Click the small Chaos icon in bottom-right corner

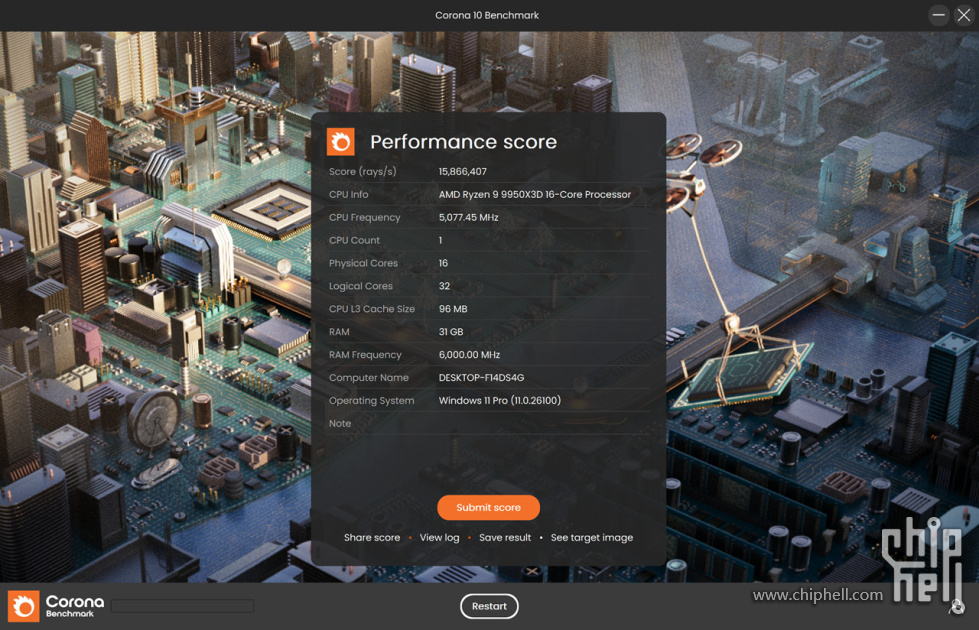[957, 606]
